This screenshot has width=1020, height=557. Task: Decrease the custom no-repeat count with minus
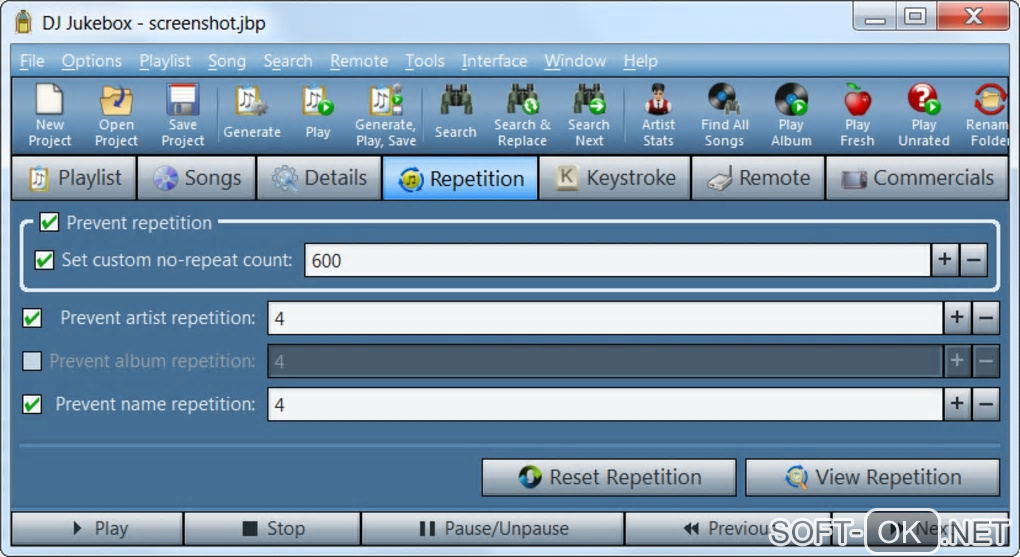click(974, 260)
